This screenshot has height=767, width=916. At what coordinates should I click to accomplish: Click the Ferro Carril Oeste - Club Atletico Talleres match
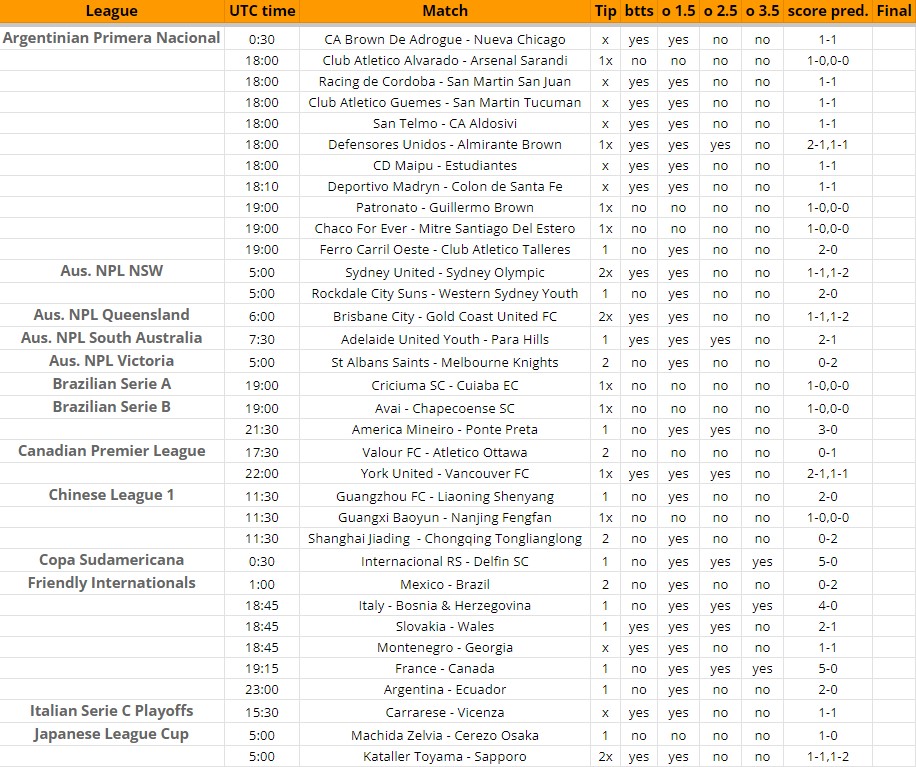pos(445,250)
